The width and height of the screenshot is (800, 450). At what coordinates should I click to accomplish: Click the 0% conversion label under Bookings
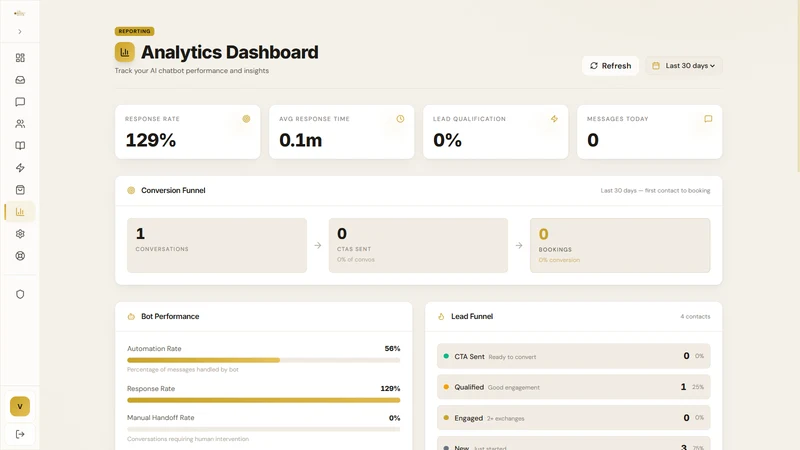pyautogui.click(x=559, y=260)
